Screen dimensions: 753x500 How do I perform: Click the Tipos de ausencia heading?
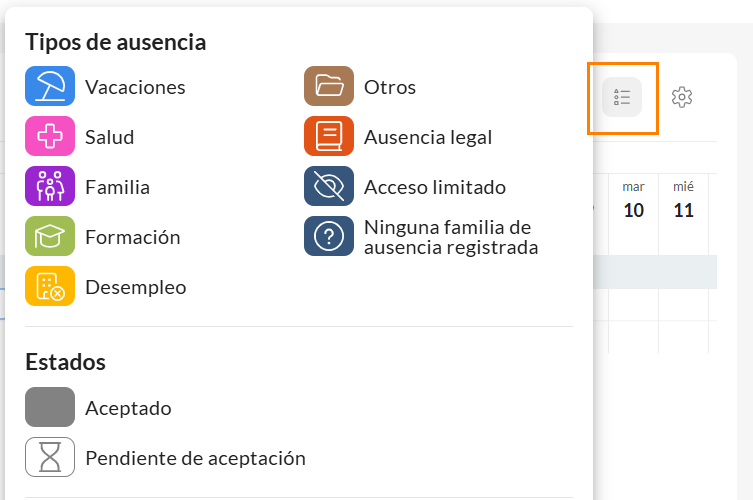point(116,42)
